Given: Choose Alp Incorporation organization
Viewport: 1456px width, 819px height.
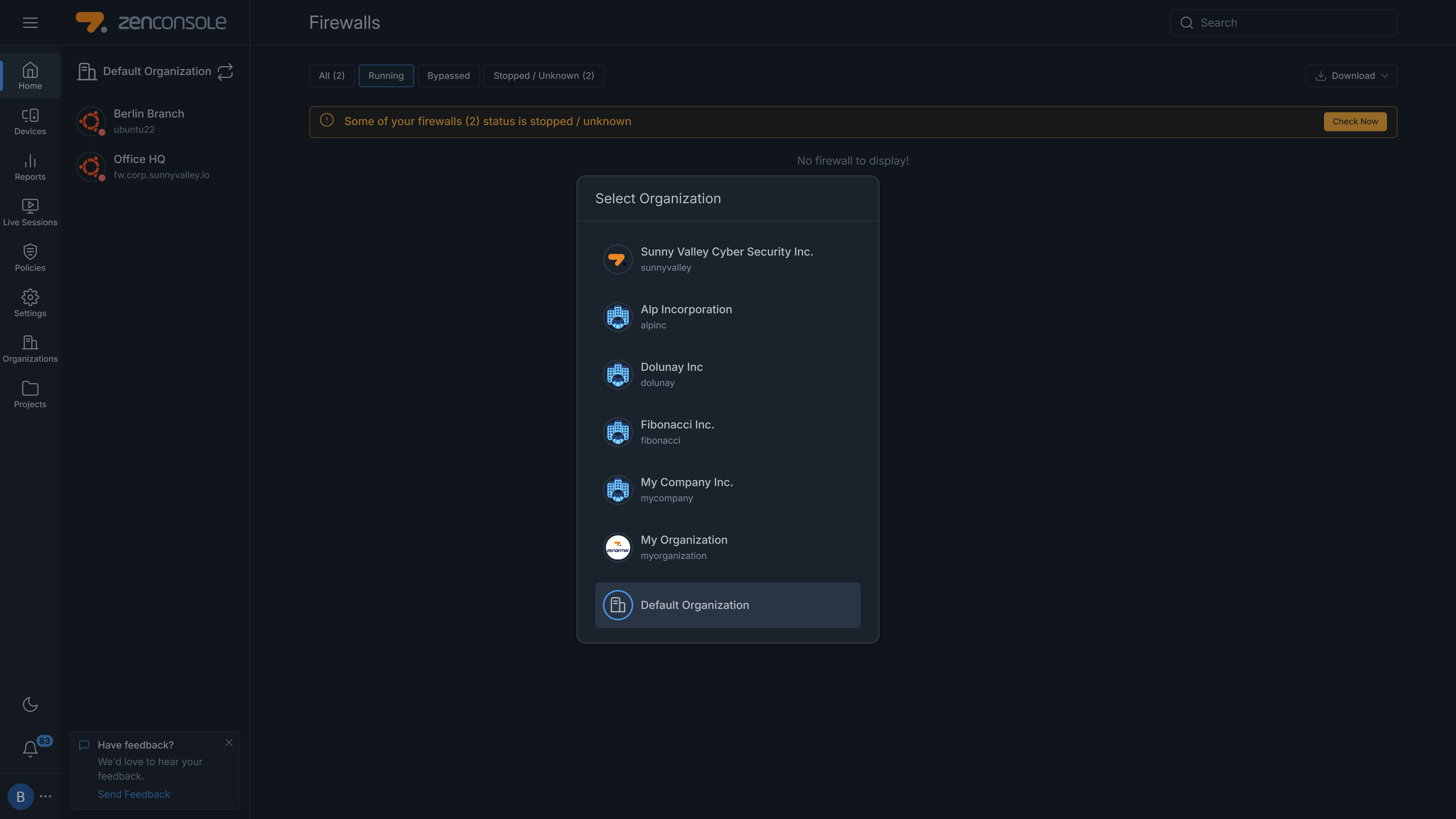Looking at the screenshot, I should (x=727, y=317).
